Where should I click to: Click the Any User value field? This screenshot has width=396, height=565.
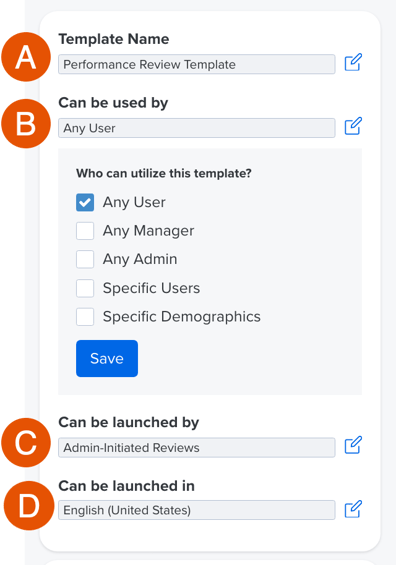(x=197, y=128)
